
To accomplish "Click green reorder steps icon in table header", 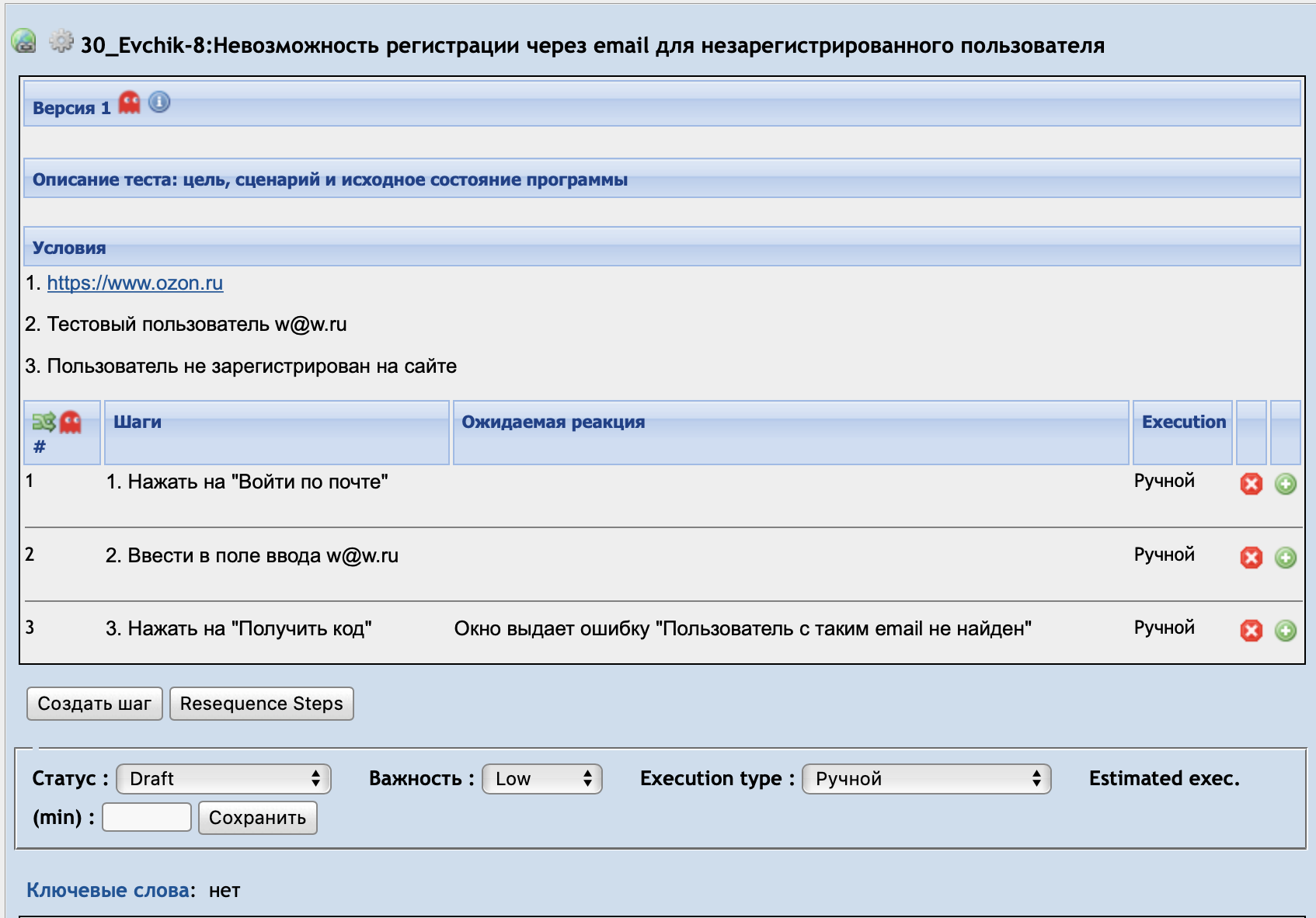I will click(44, 422).
